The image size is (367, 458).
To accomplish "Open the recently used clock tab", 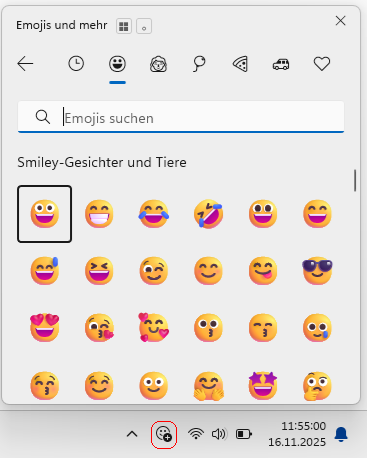I will point(76,64).
